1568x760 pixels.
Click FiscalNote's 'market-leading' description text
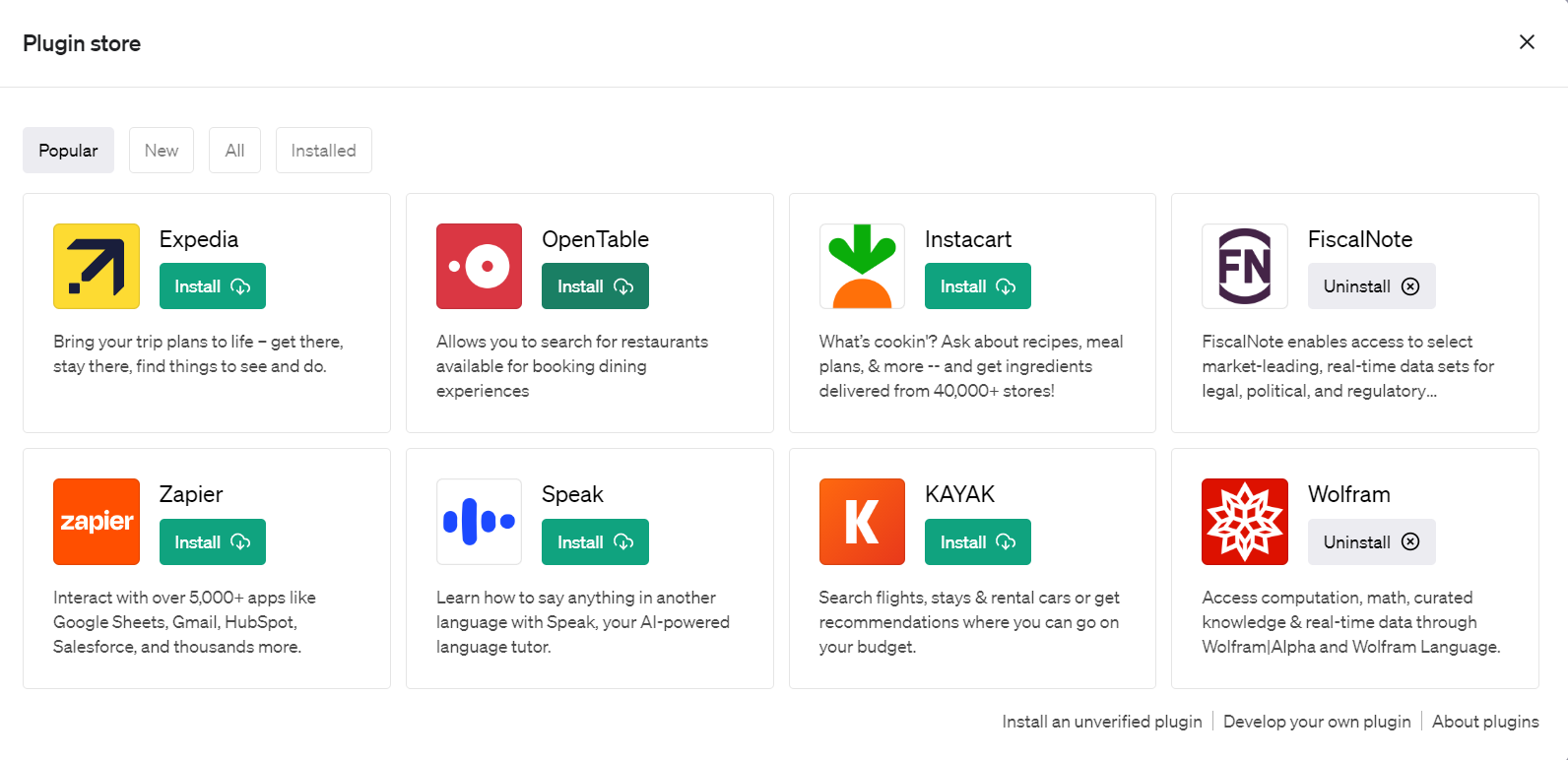[1347, 366]
